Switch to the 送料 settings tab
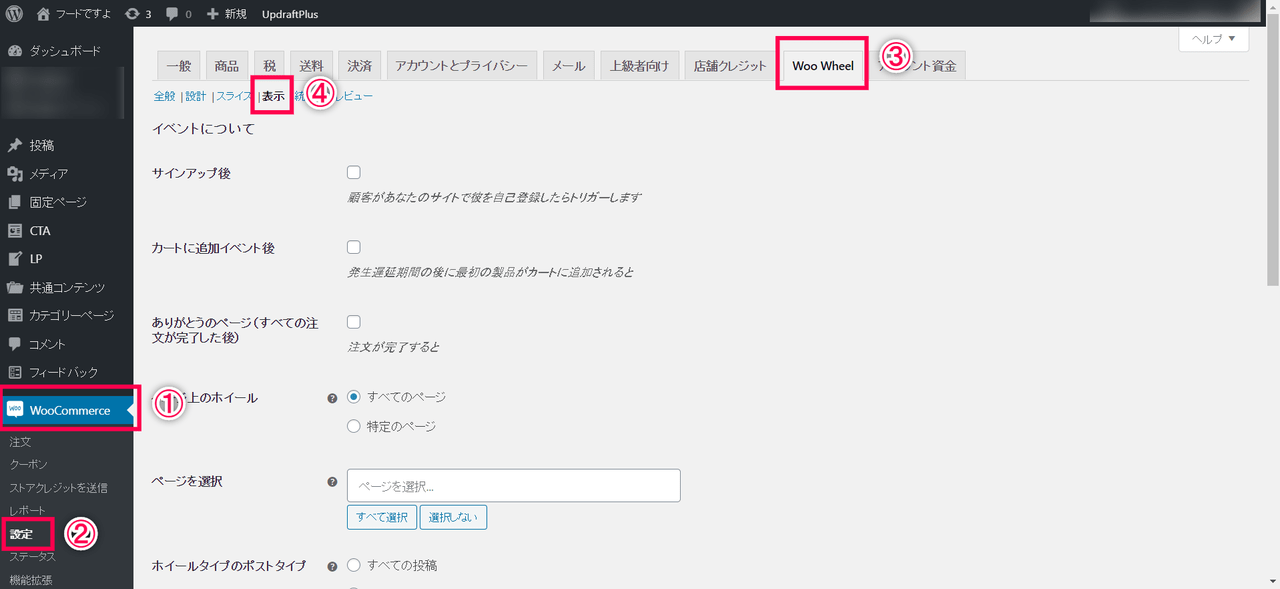Viewport: 1280px width, 589px height. pyautogui.click(x=311, y=66)
